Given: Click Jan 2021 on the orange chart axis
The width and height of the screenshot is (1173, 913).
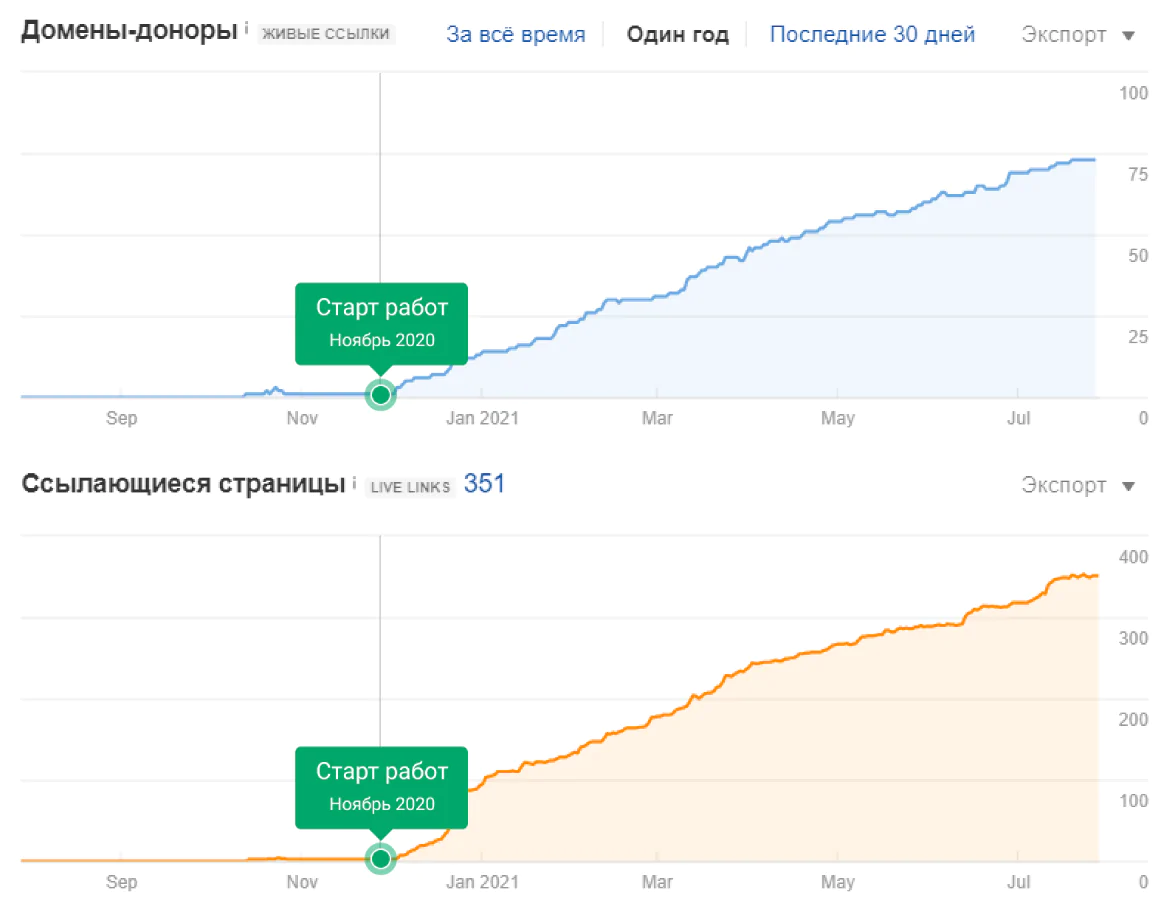Looking at the screenshot, I should coord(482,882).
